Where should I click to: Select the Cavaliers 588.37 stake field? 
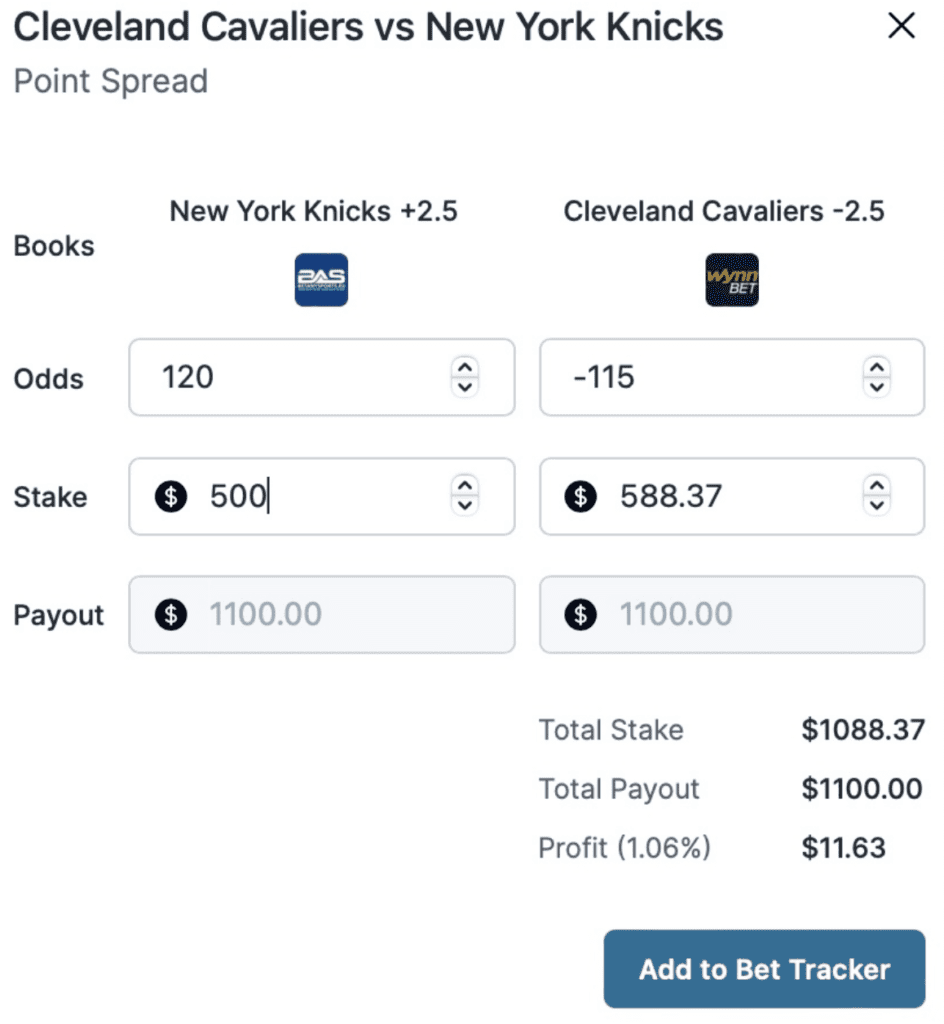[732, 496]
